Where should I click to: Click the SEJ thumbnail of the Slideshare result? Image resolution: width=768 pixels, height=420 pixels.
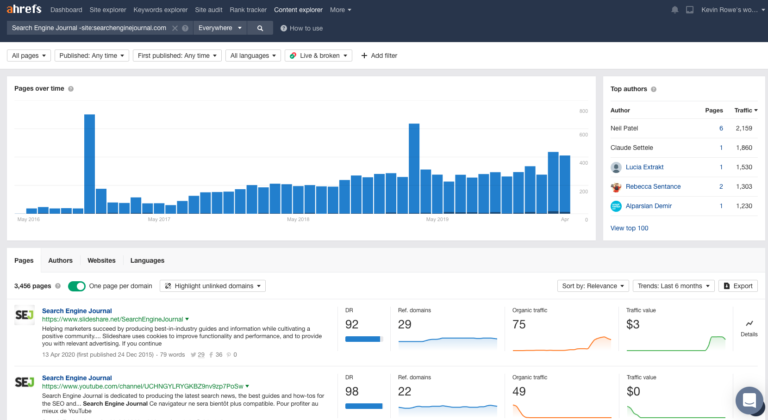coord(24,315)
